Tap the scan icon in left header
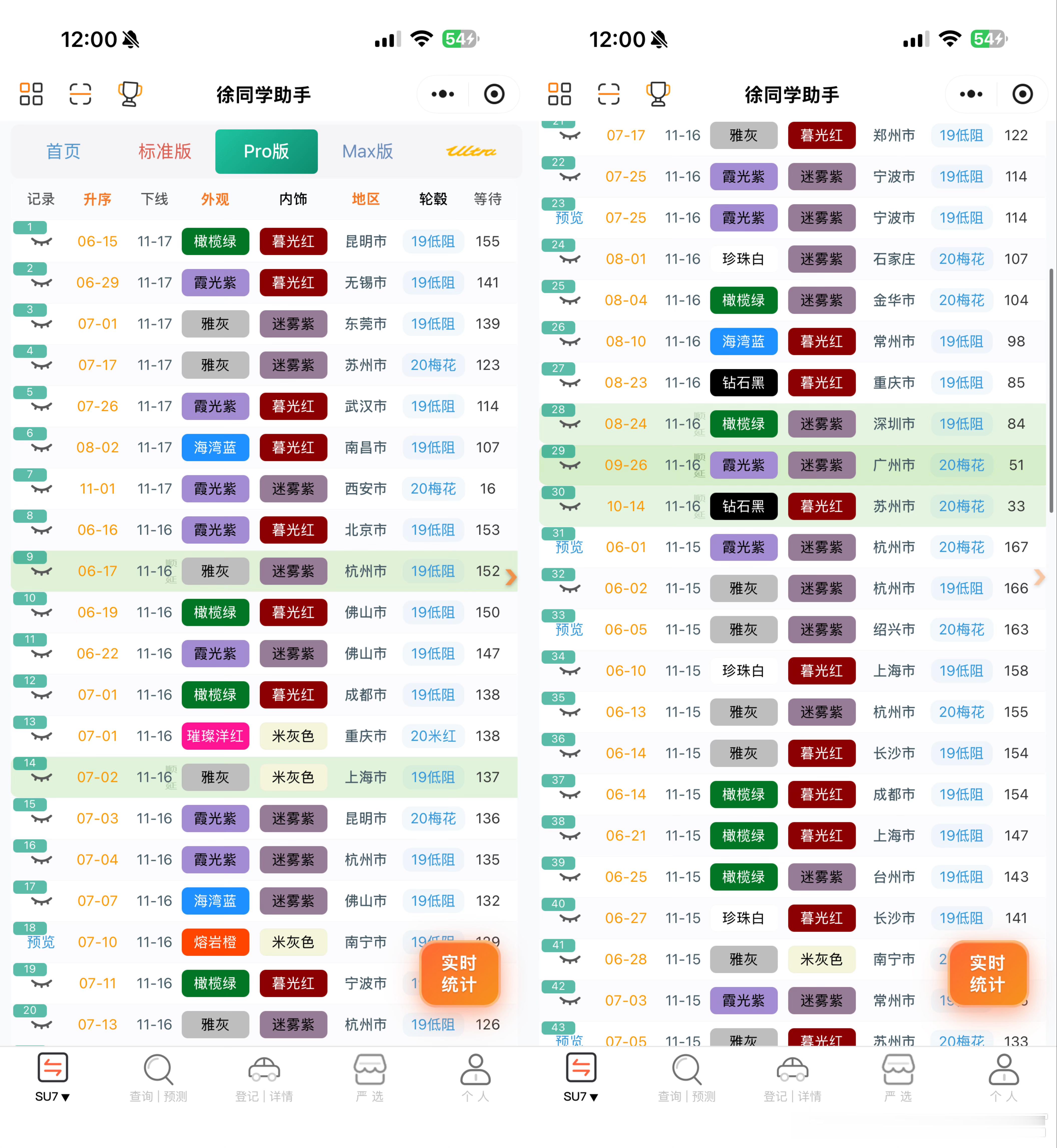 coord(80,94)
